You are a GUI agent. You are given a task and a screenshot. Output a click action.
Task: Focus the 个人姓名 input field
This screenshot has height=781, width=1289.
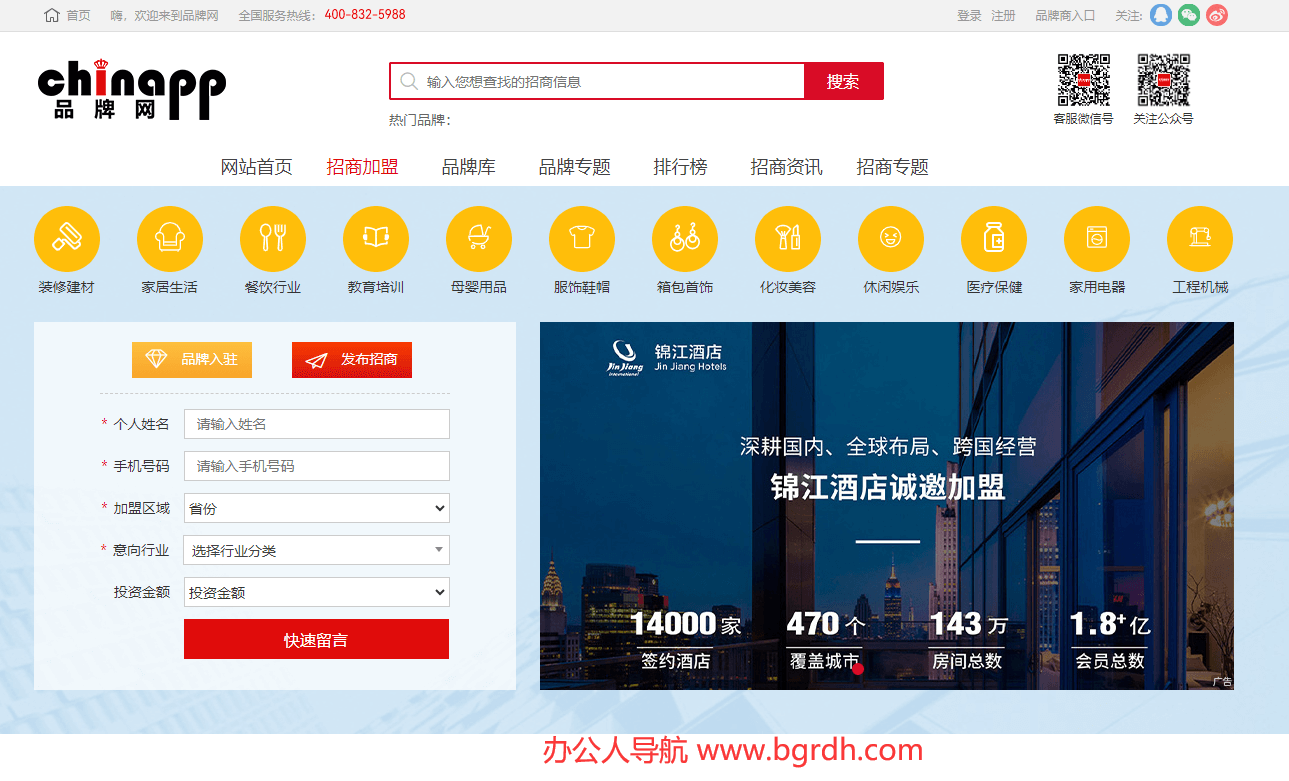(317, 424)
